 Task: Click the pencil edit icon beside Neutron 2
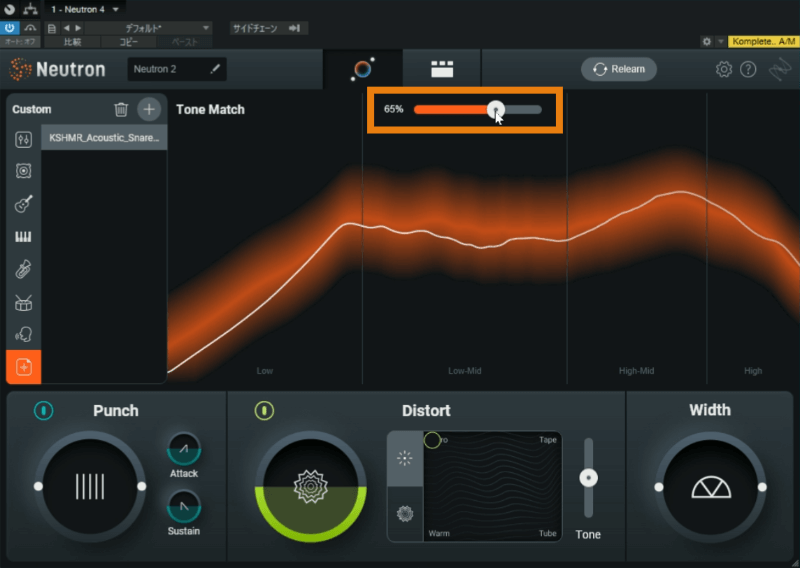pos(215,68)
